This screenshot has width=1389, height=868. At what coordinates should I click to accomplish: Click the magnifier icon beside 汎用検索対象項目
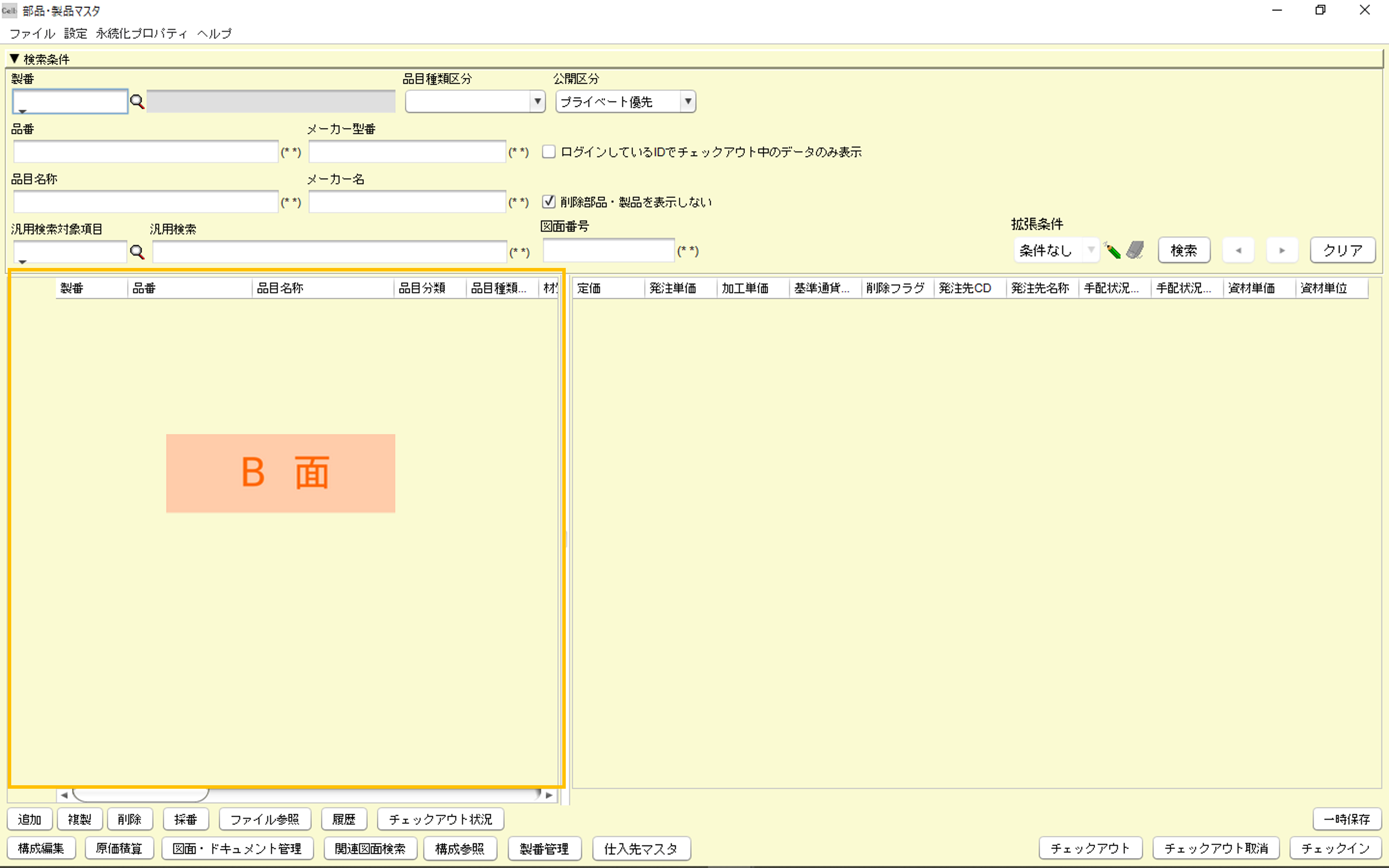136,252
